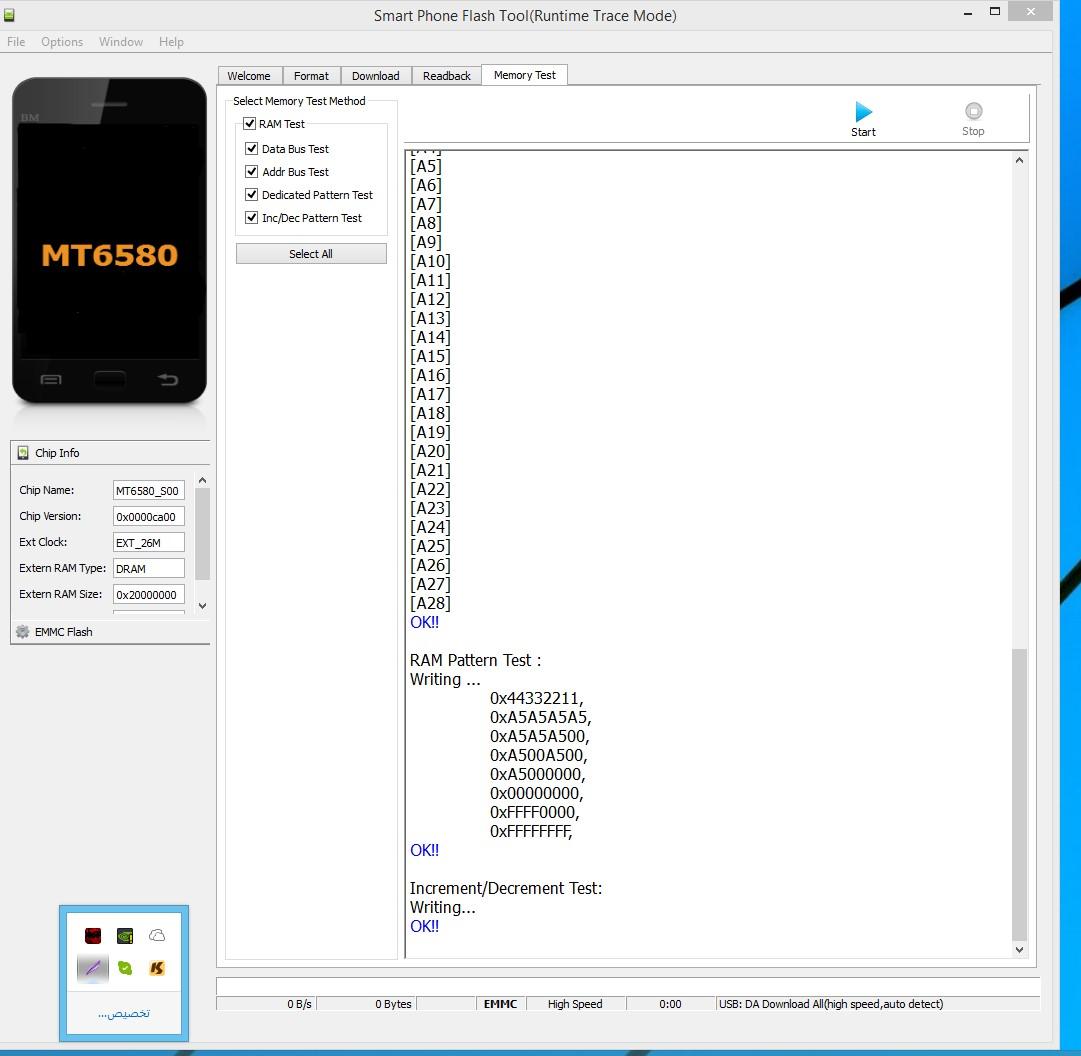The image size is (1081, 1056).
Task: Click the Customize link in Arabic
Action: click(x=124, y=1013)
